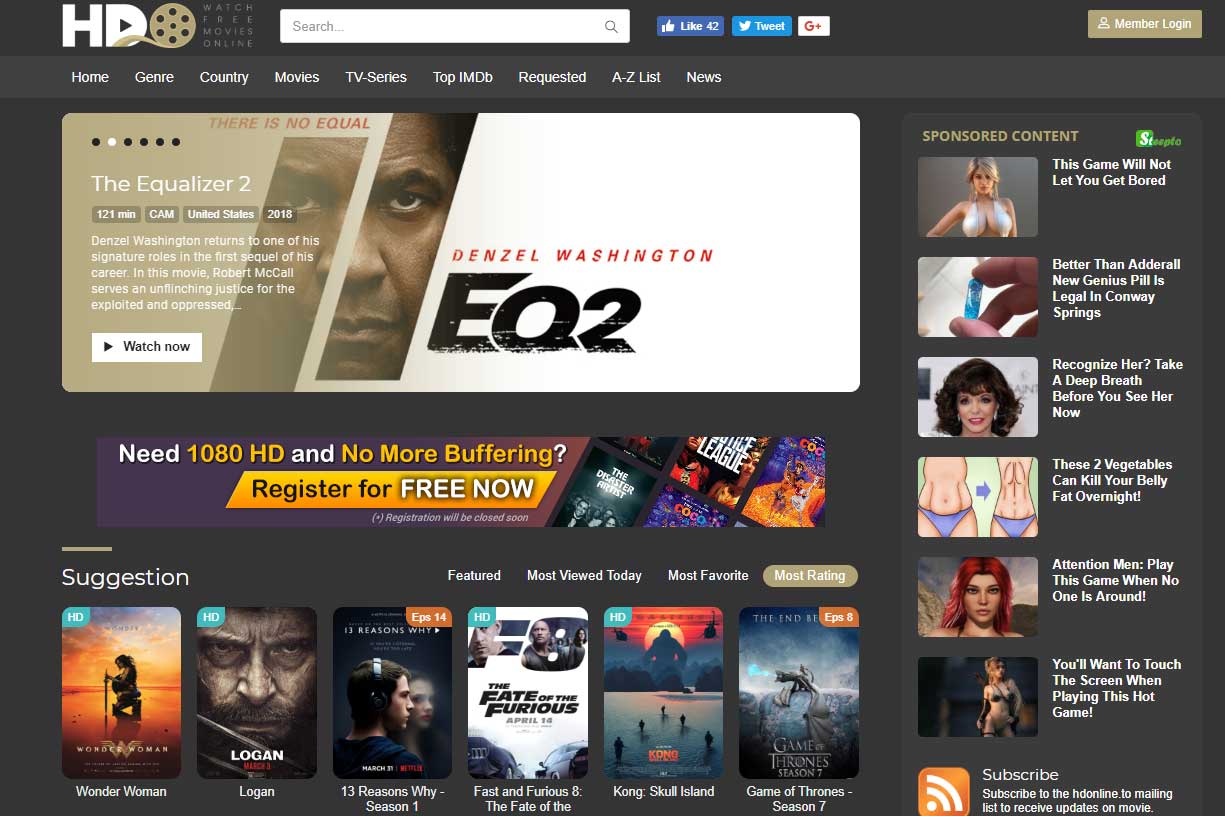
Task: Click the Google+ share icon
Action: click(813, 26)
